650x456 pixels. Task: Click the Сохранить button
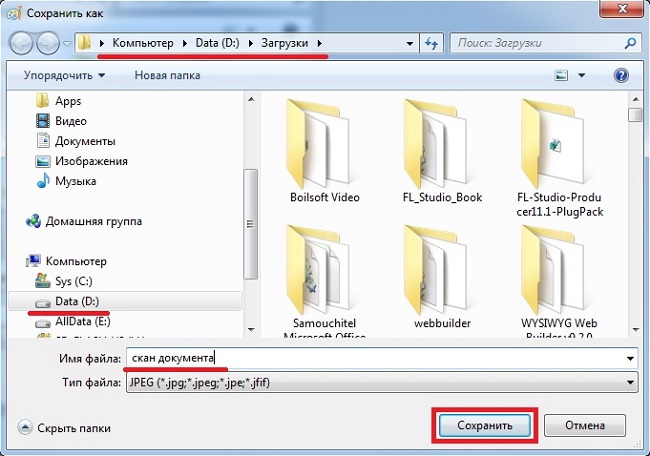(485, 426)
